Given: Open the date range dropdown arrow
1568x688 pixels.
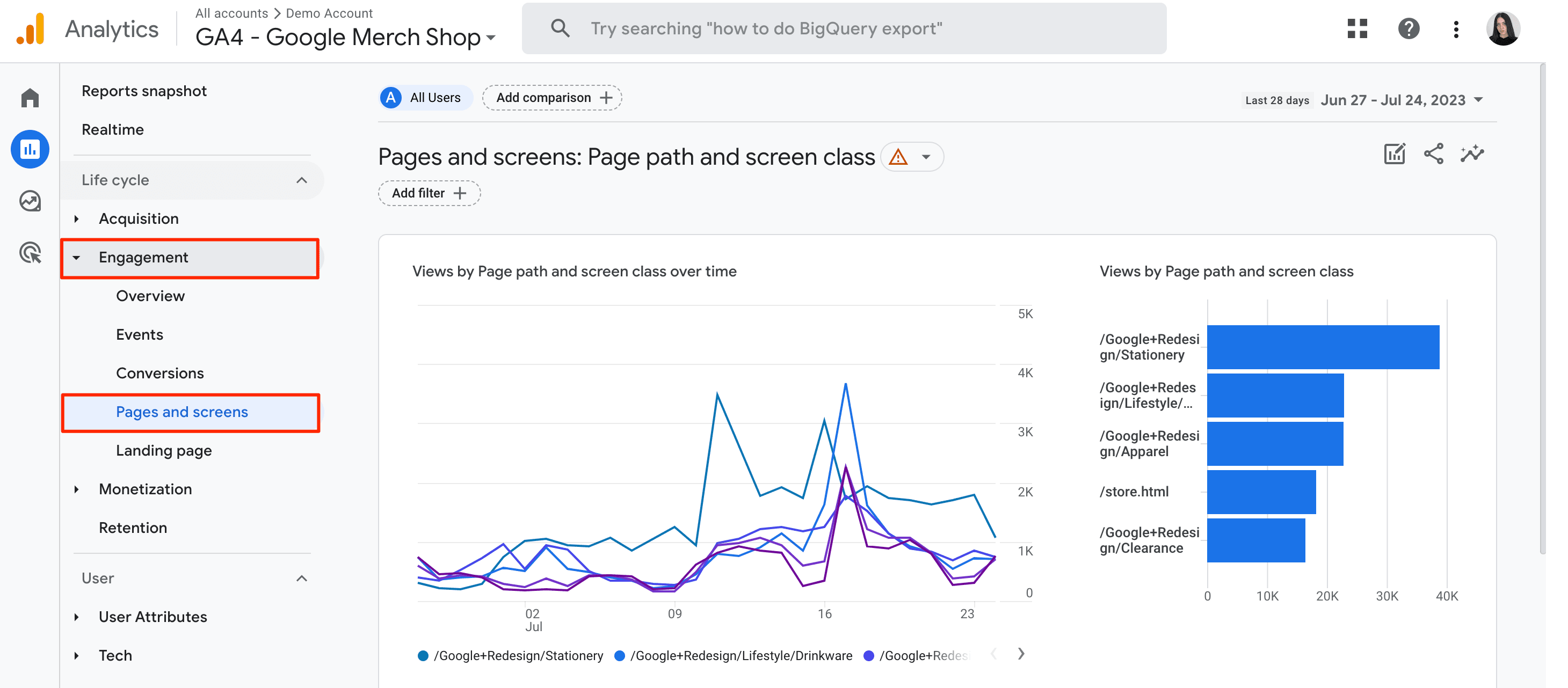Looking at the screenshot, I should pyautogui.click(x=1479, y=100).
